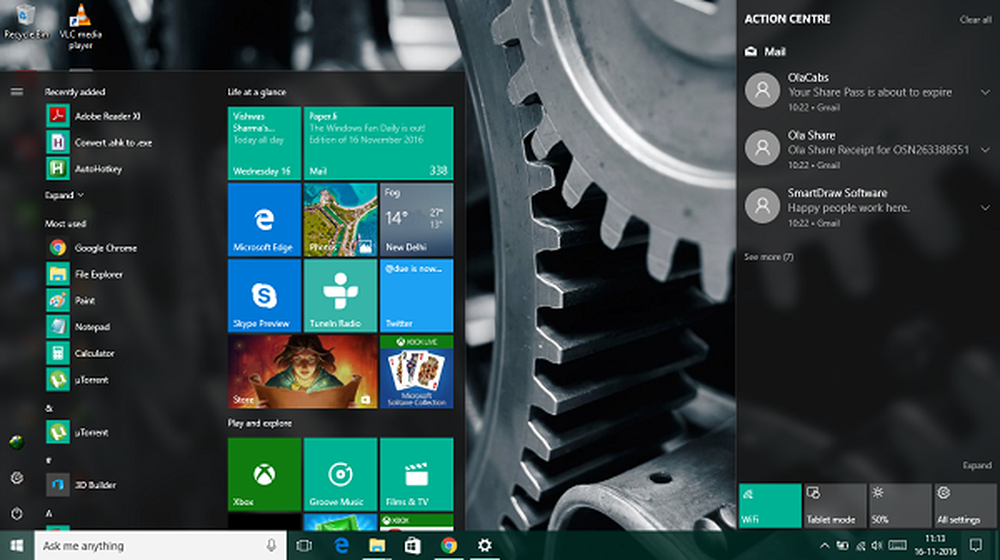Image resolution: width=1000 pixels, height=560 pixels.
Task: Click Clear all in Action Centre
Action: pyautogui.click(x=975, y=20)
